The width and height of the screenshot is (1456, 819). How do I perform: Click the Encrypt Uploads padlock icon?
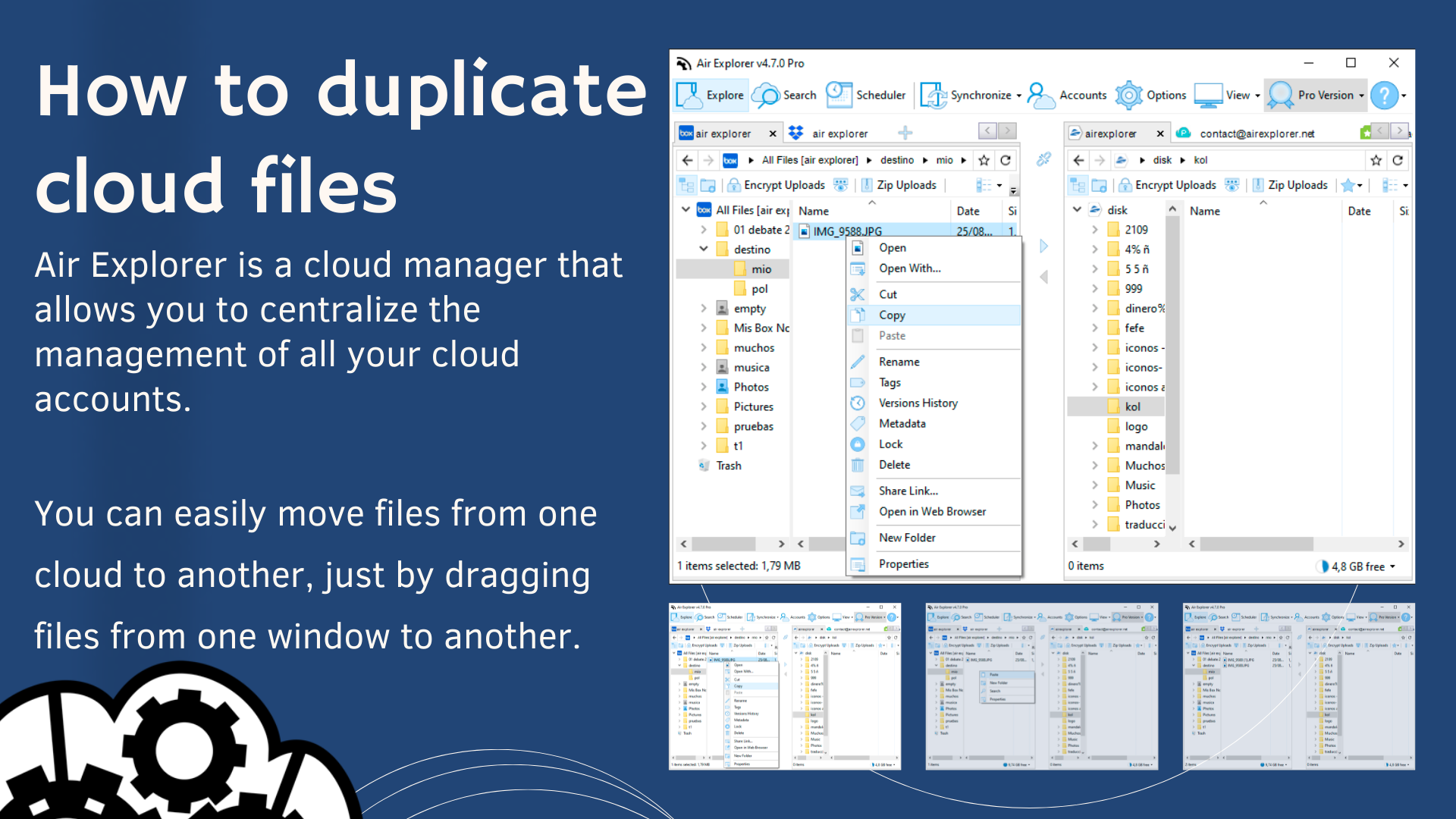point(734,184)
